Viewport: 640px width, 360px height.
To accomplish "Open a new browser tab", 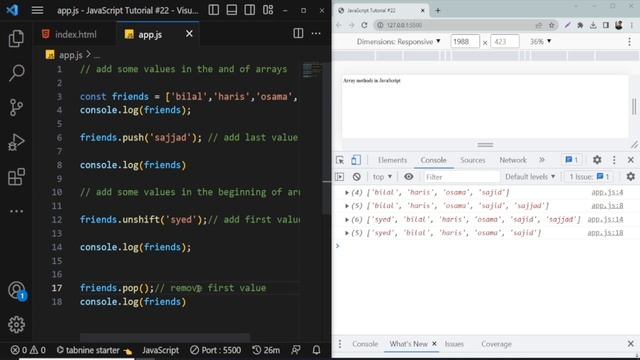I will [x=438, y=11].
